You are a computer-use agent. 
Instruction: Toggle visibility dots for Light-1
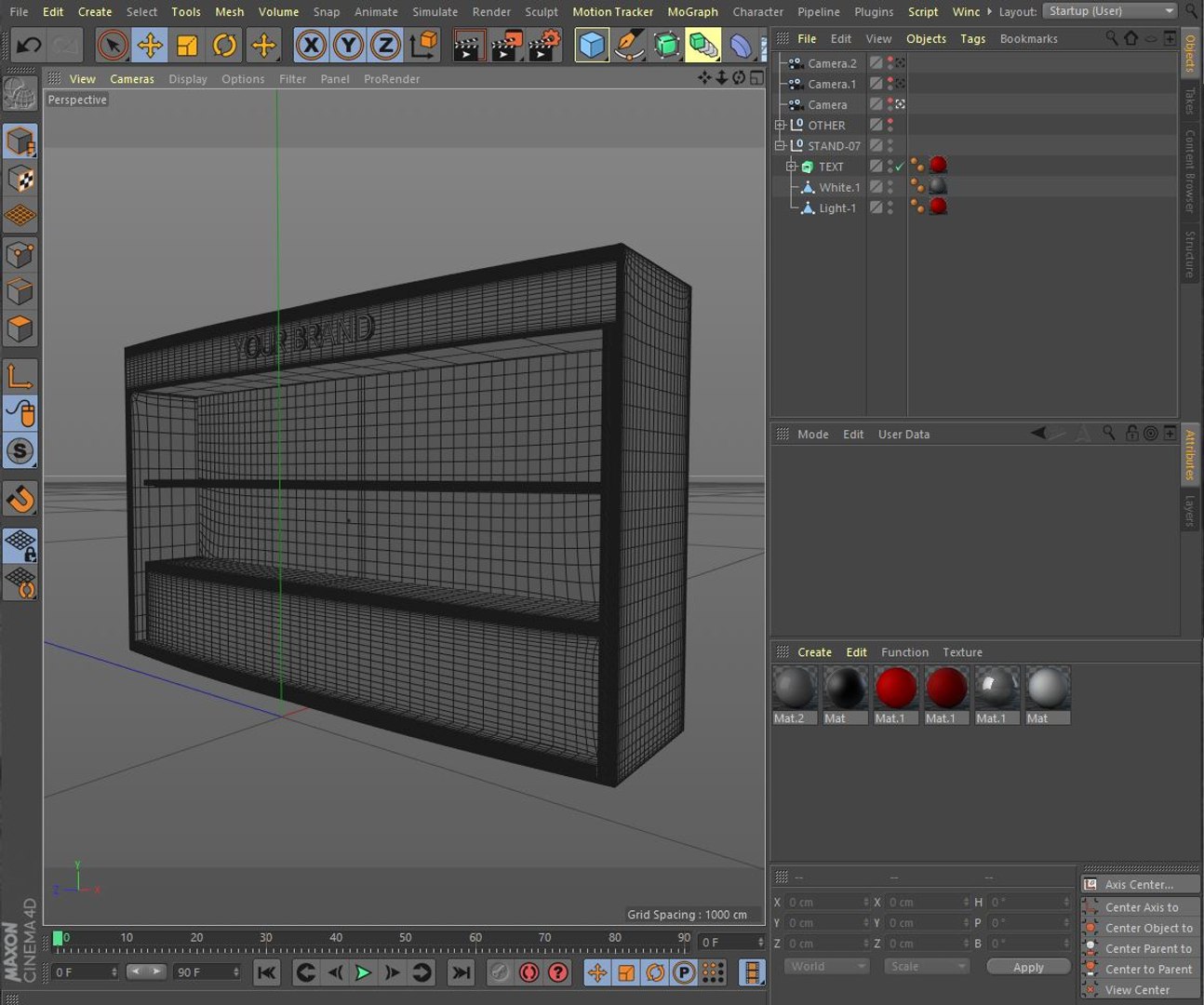[890, 208]
